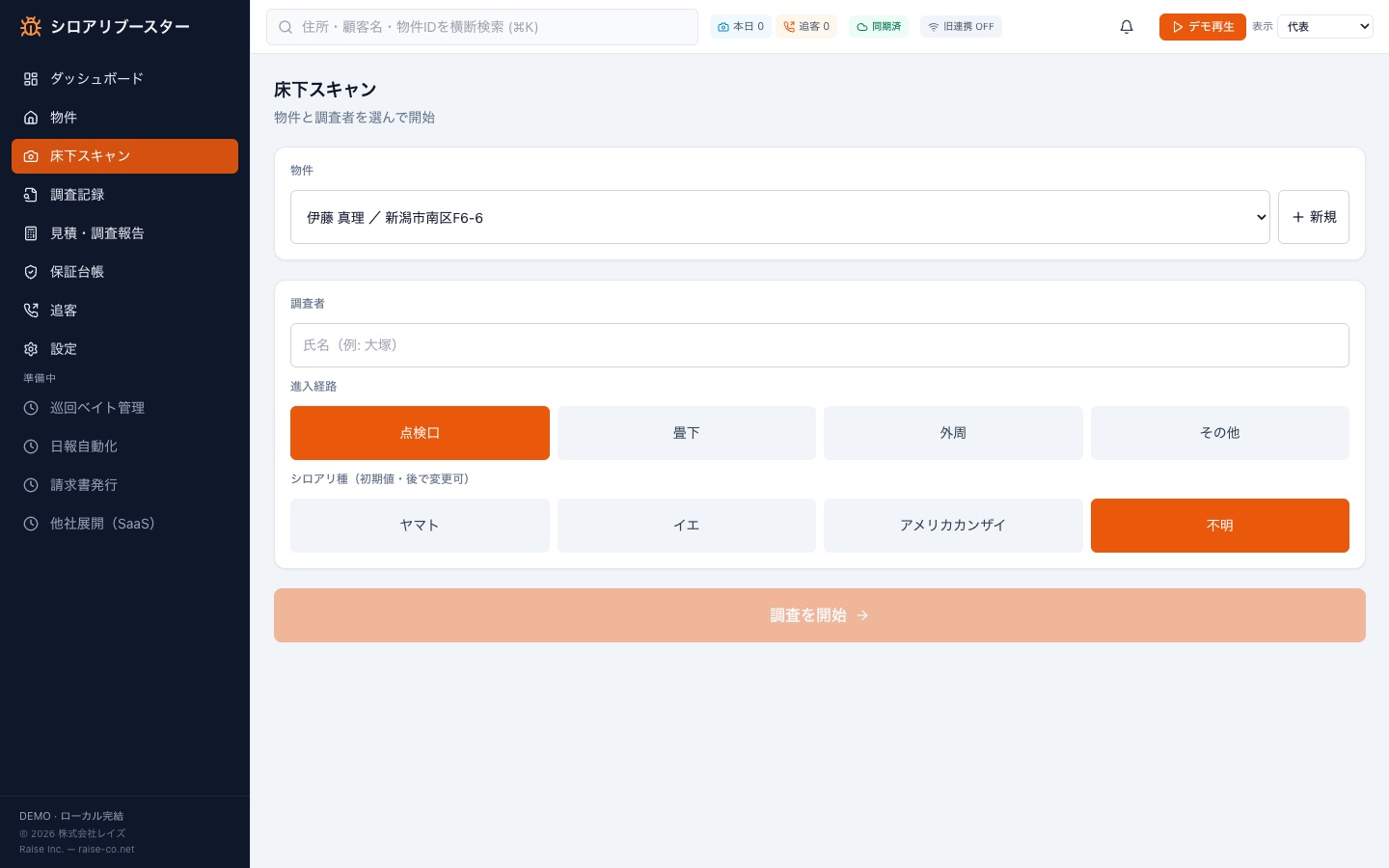
Task: Open 物件 in the sidebar
Action: (x=124, y=118)
